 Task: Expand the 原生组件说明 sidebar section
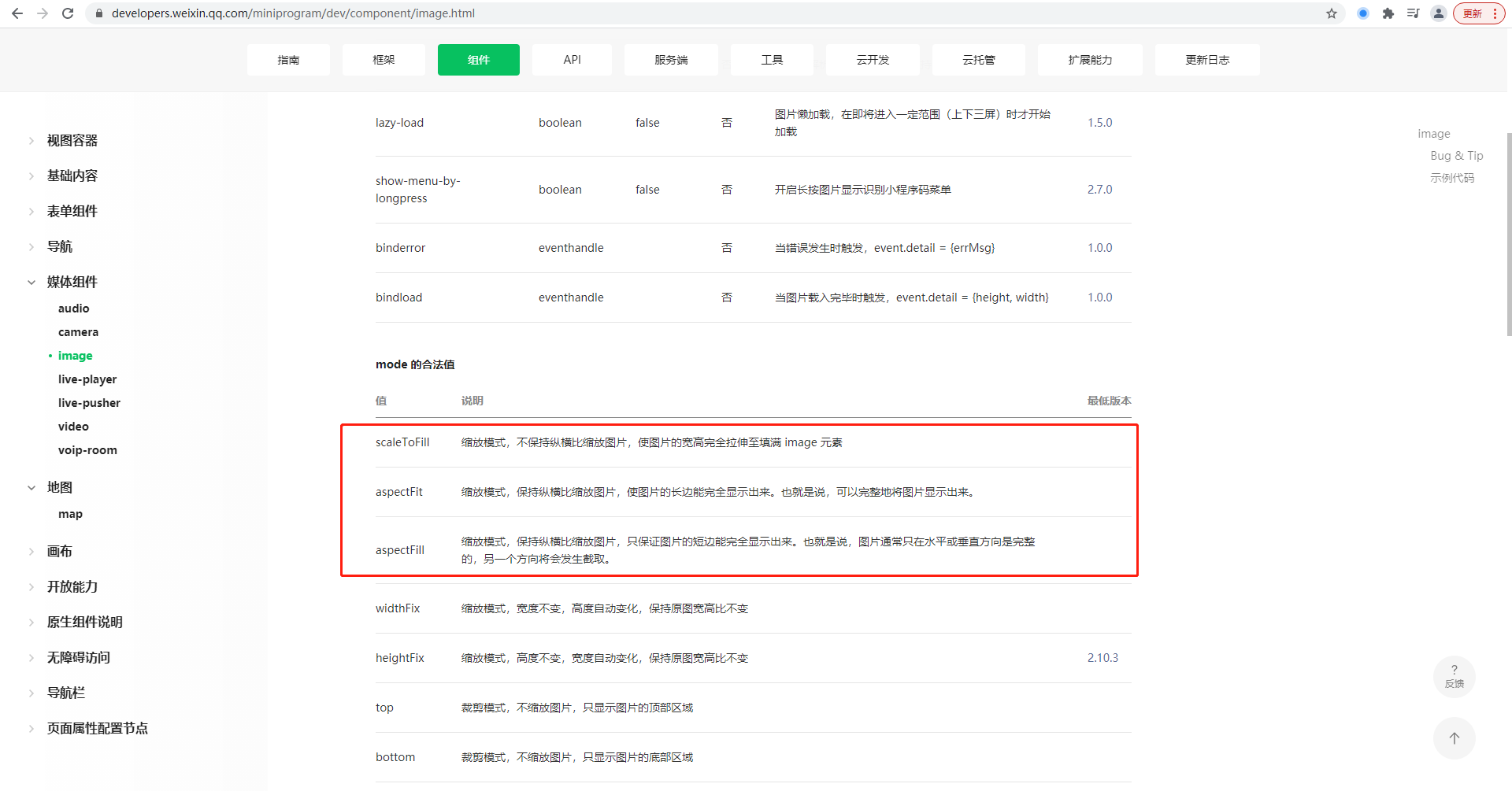(x=84, y=623)
